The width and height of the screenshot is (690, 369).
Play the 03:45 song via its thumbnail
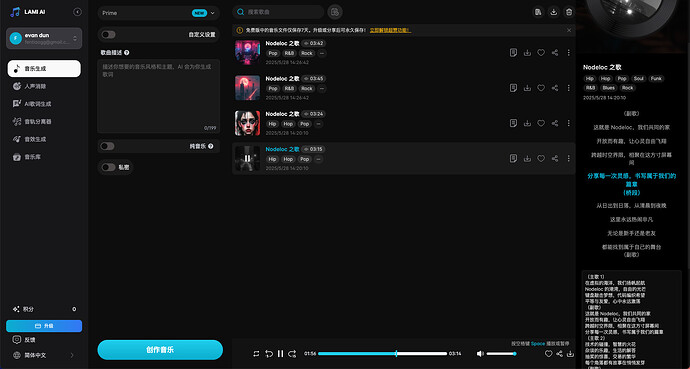[247, 88]
